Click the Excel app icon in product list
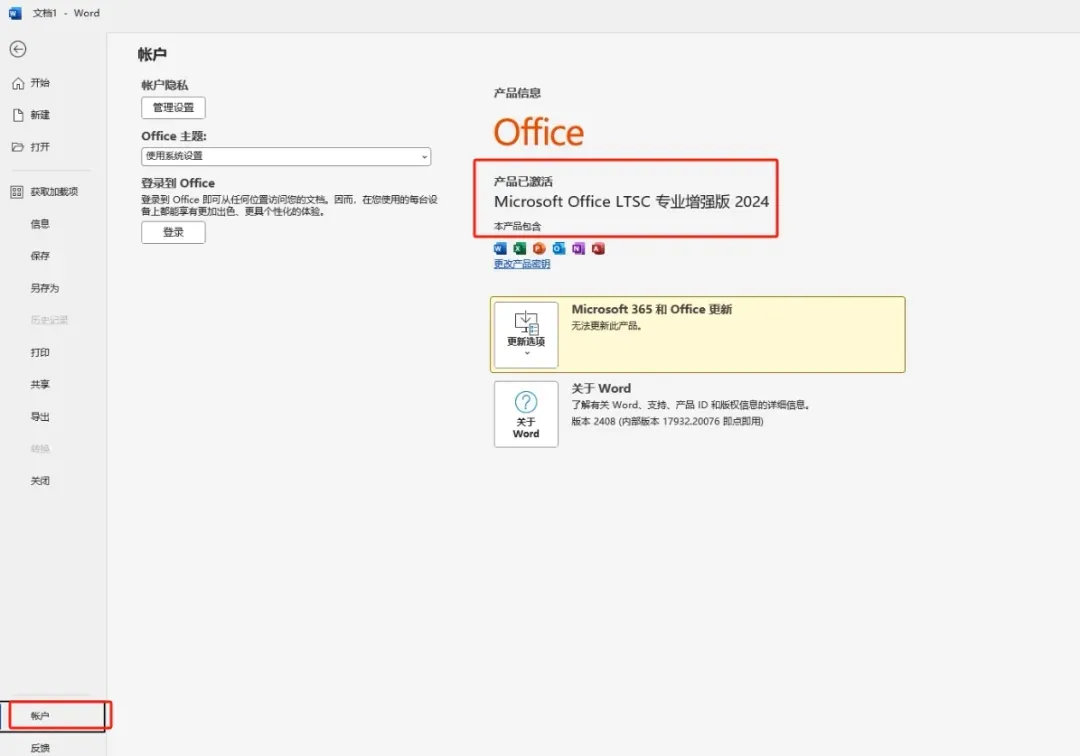Screen dimensions: 1080x756 (519, 249)
